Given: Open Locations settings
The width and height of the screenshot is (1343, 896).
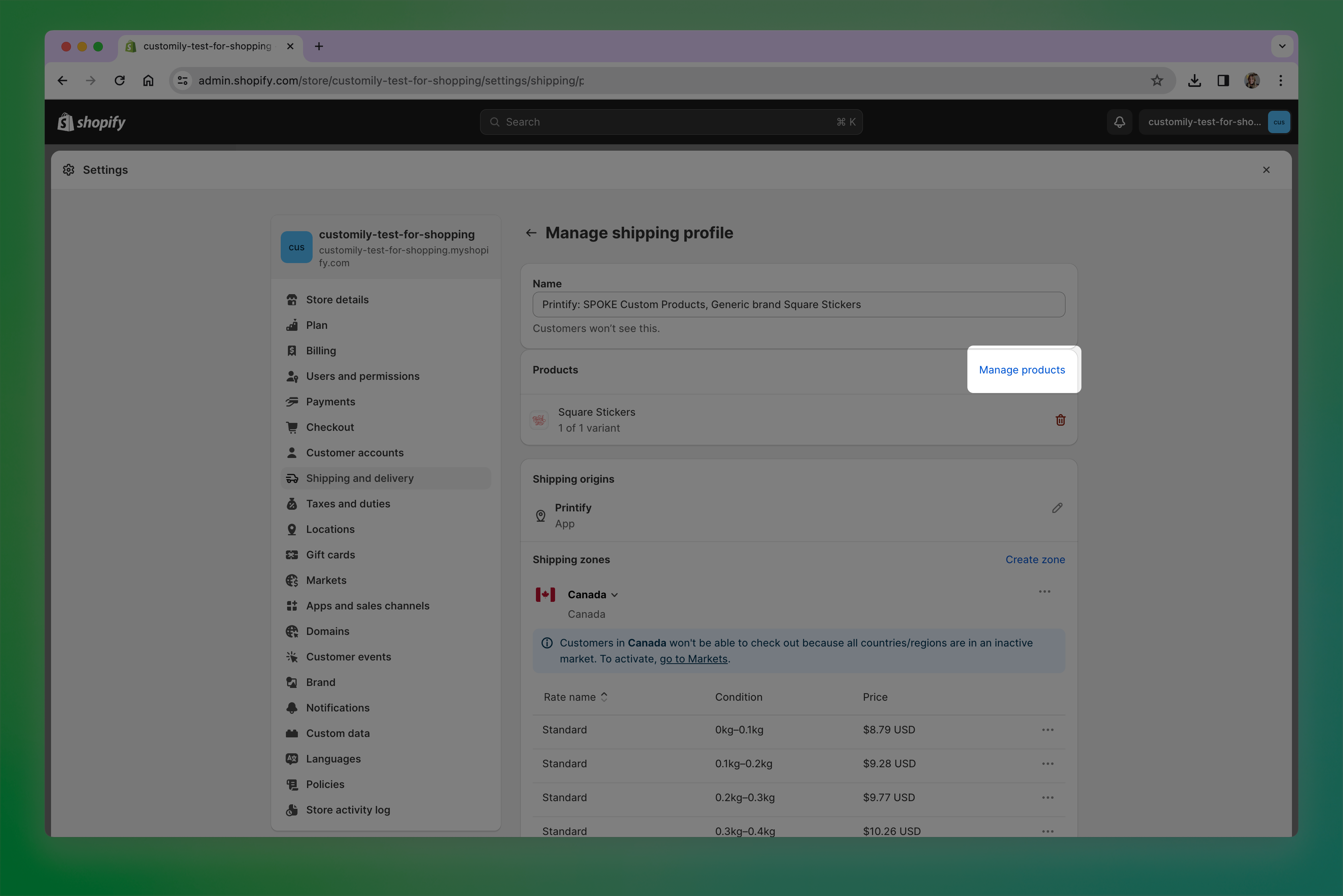Looking at the screenshot, I should pyautogui.click(x=386, y=529).
